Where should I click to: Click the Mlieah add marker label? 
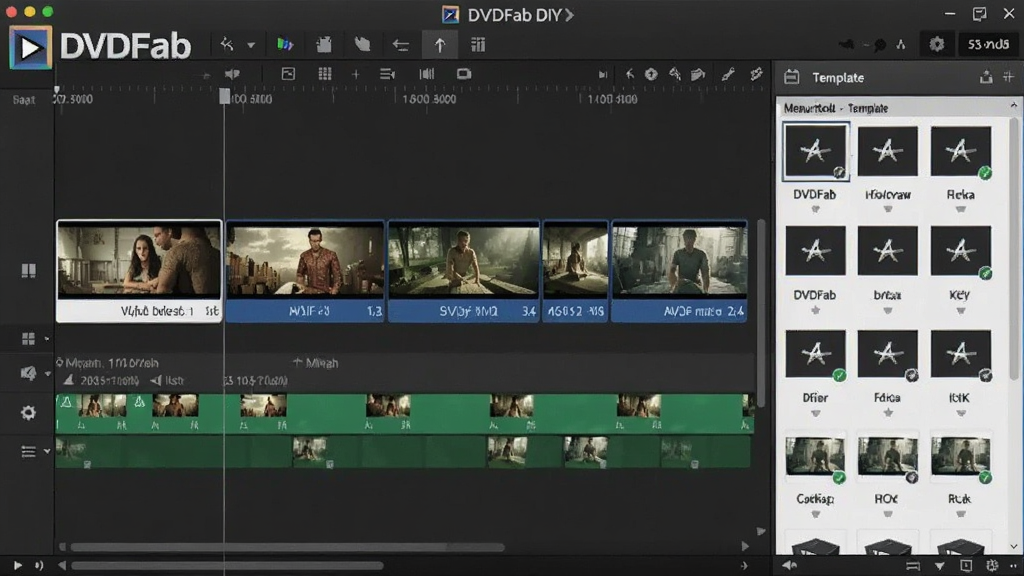[x=315, y=362]
